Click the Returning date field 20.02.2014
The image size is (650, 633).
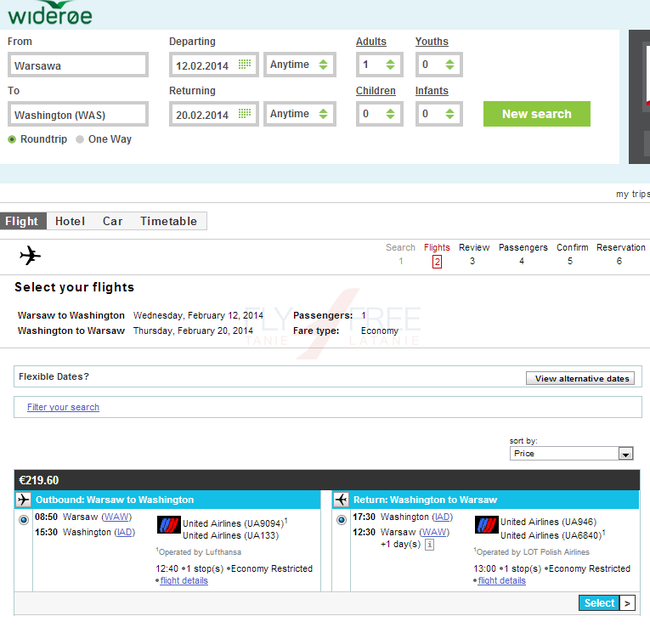(214, 114)
